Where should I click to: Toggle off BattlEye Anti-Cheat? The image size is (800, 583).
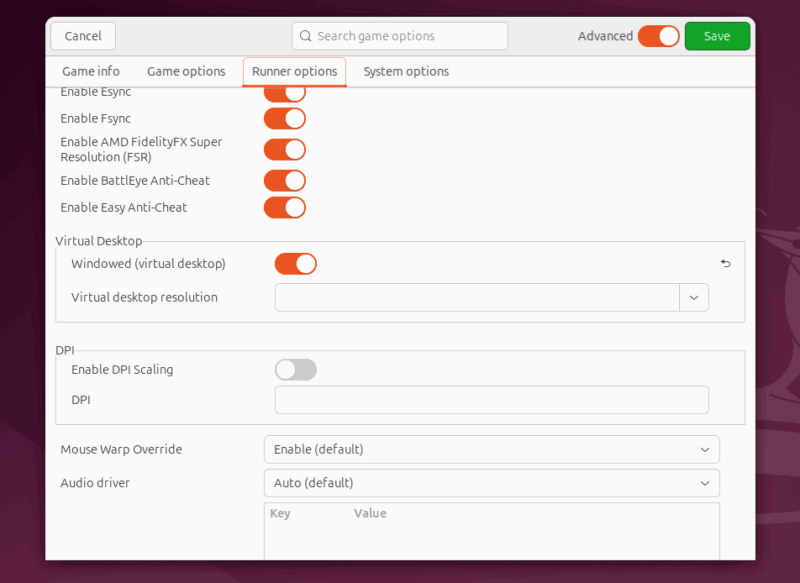click(x=285, y=180)
